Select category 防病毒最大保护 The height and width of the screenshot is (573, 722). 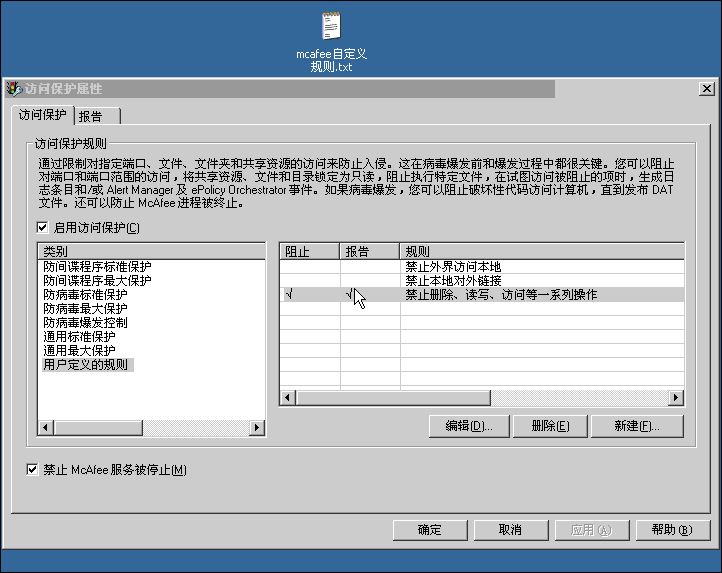(x=85, y=309)
